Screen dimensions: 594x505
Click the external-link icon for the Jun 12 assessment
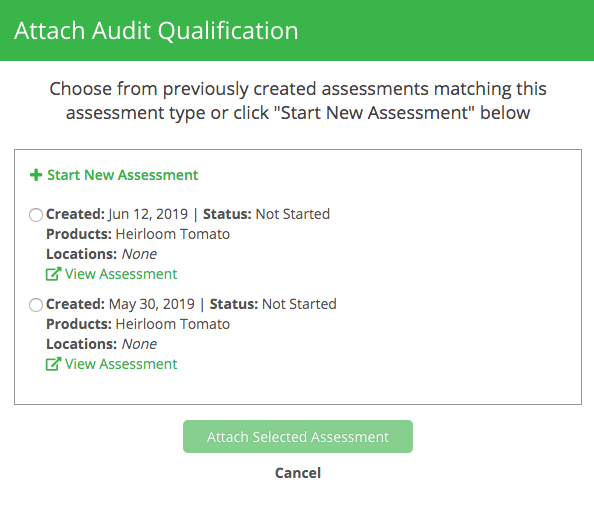click(53, 274)
